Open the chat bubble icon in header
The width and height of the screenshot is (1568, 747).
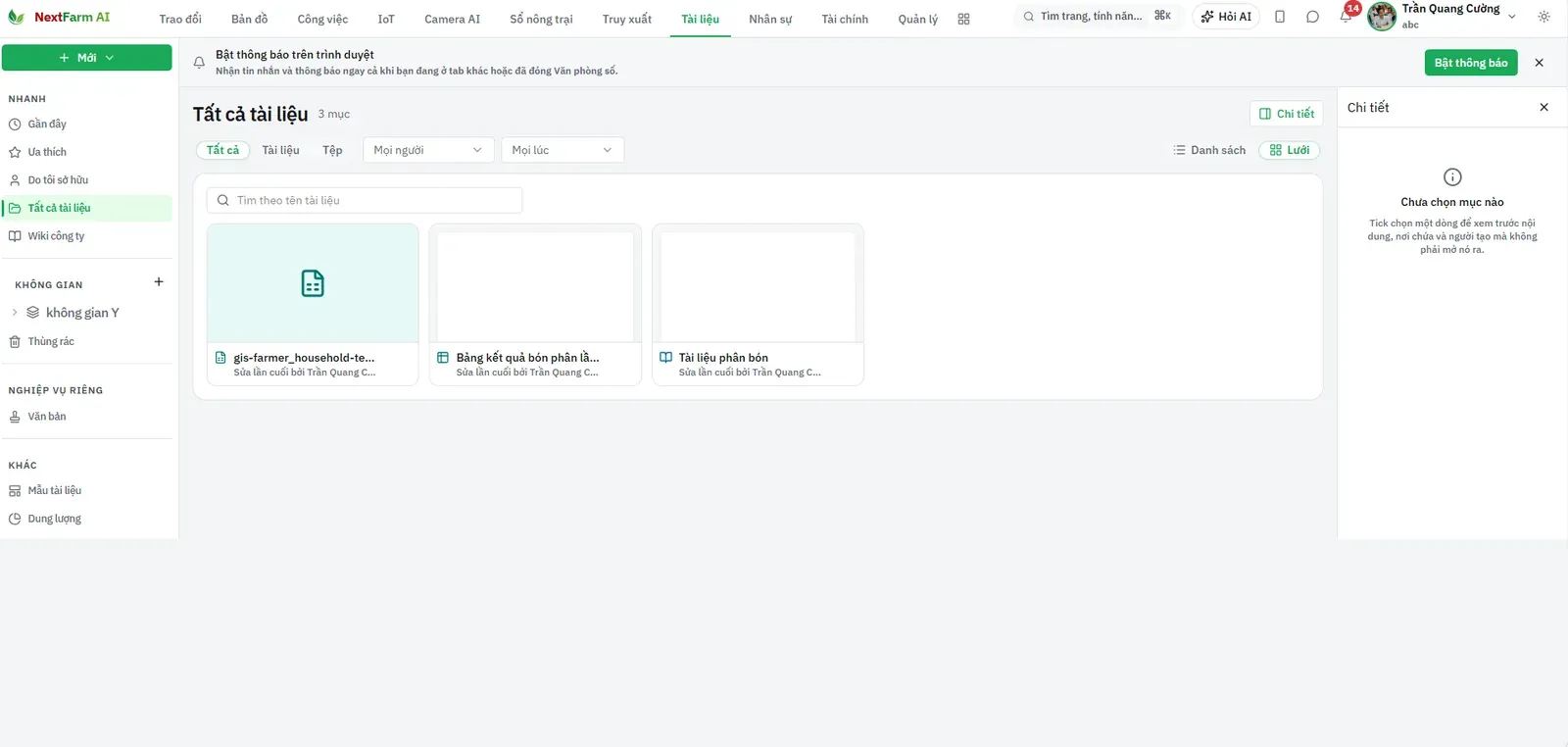pyautogui.click(x=1312, y=17)
